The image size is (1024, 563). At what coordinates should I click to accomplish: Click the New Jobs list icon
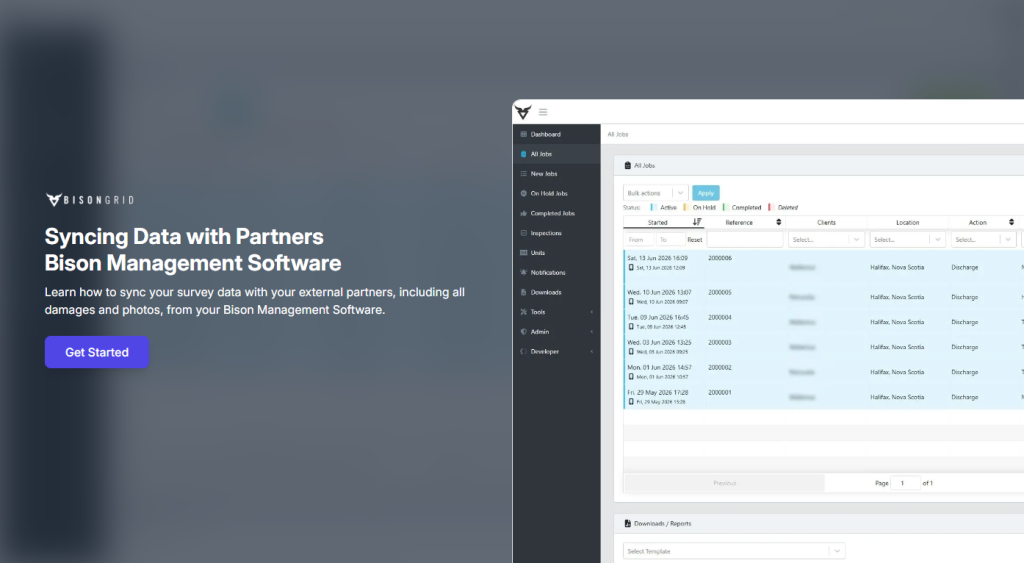pyautogui.click(x=523, y=174)
